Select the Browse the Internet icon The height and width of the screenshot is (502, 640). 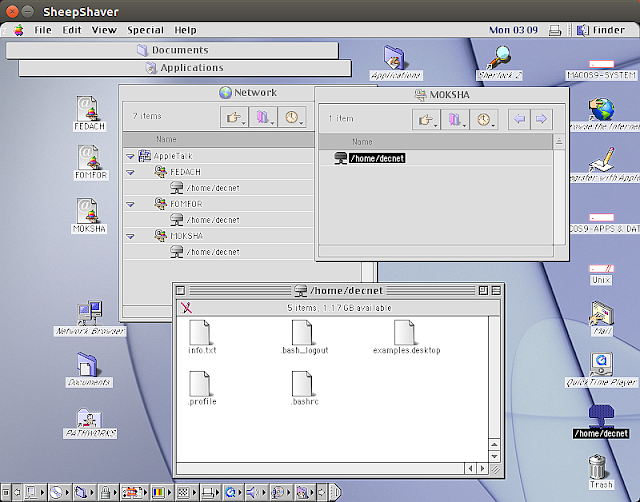click(602, 114)
